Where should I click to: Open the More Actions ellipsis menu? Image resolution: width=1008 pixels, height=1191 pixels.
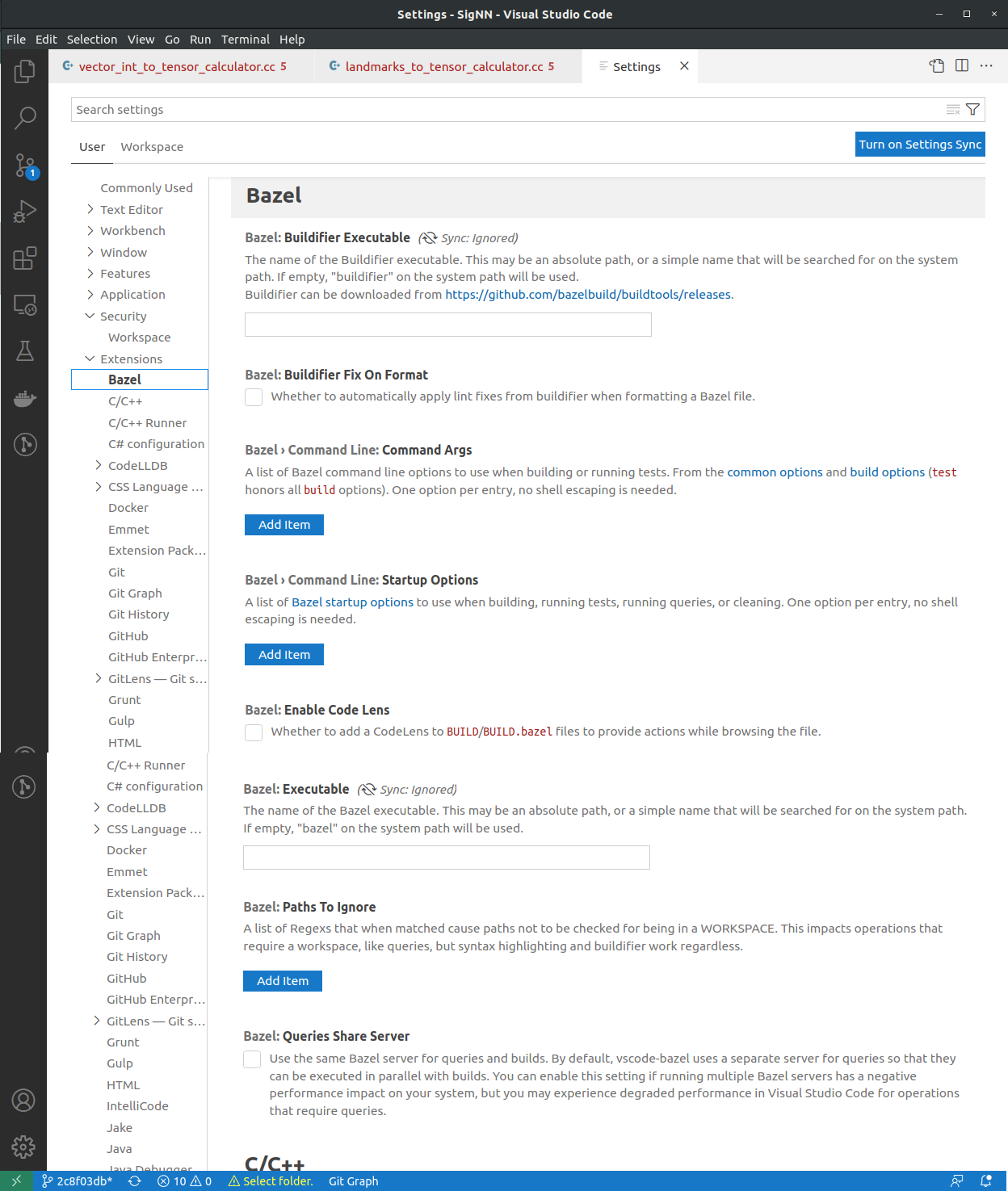(x=986, y=66)
